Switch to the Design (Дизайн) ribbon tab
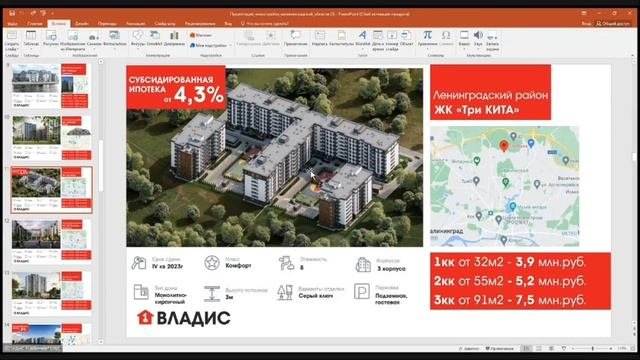640x360 pixels. pos(82,24)
